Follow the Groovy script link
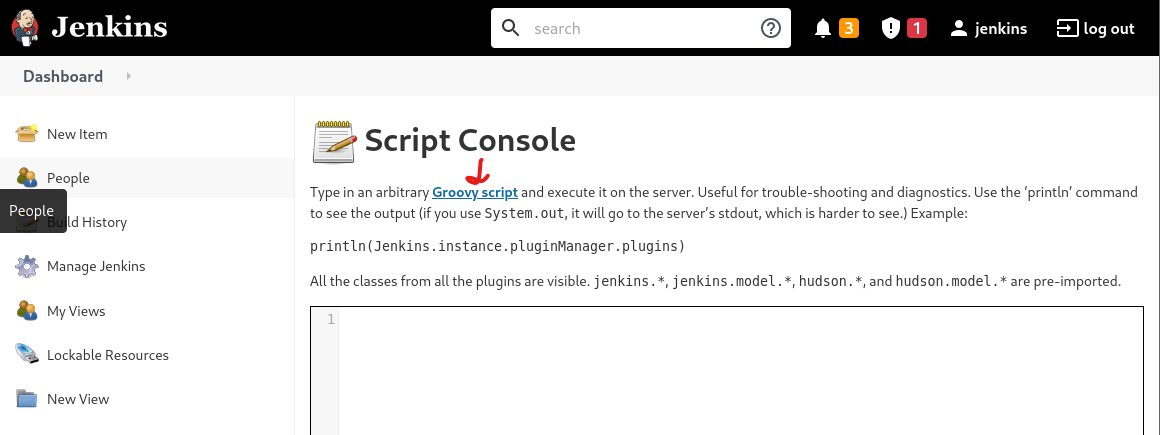The width and height of the screenshot is (1160, 435). (x=475, y=191)
